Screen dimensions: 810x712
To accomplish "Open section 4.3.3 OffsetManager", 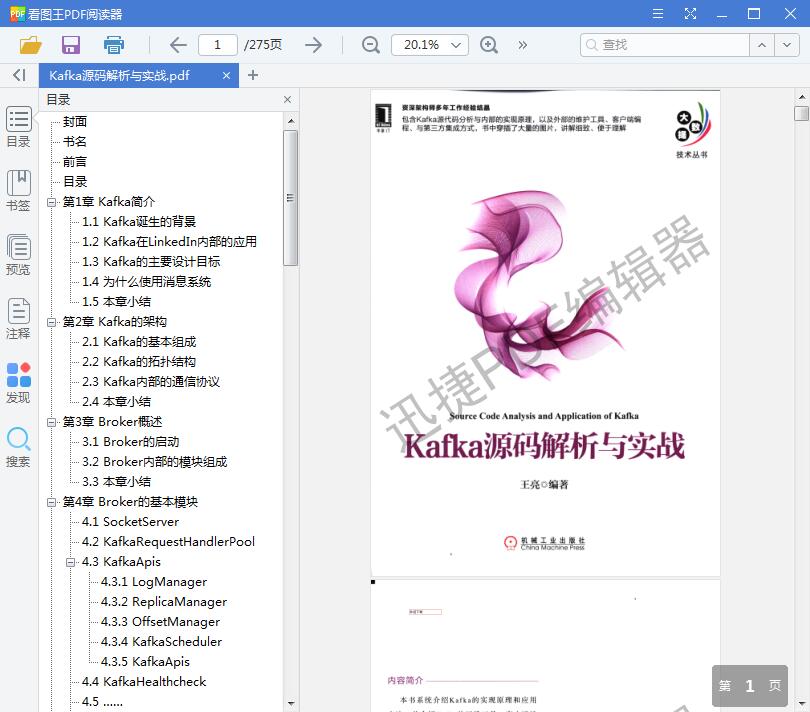I will (x=160, y=622).
